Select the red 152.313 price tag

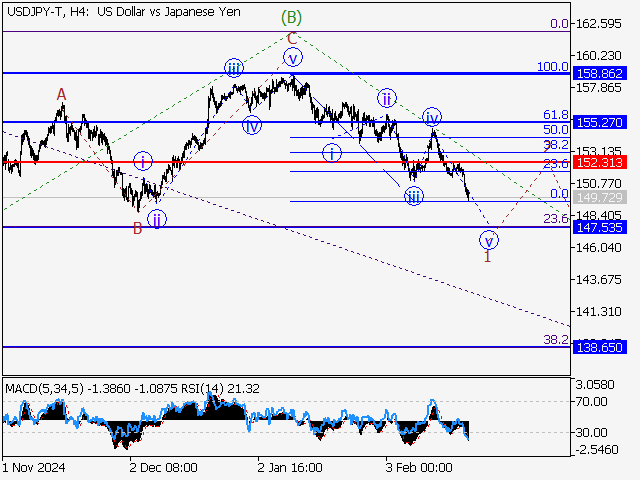599,162
